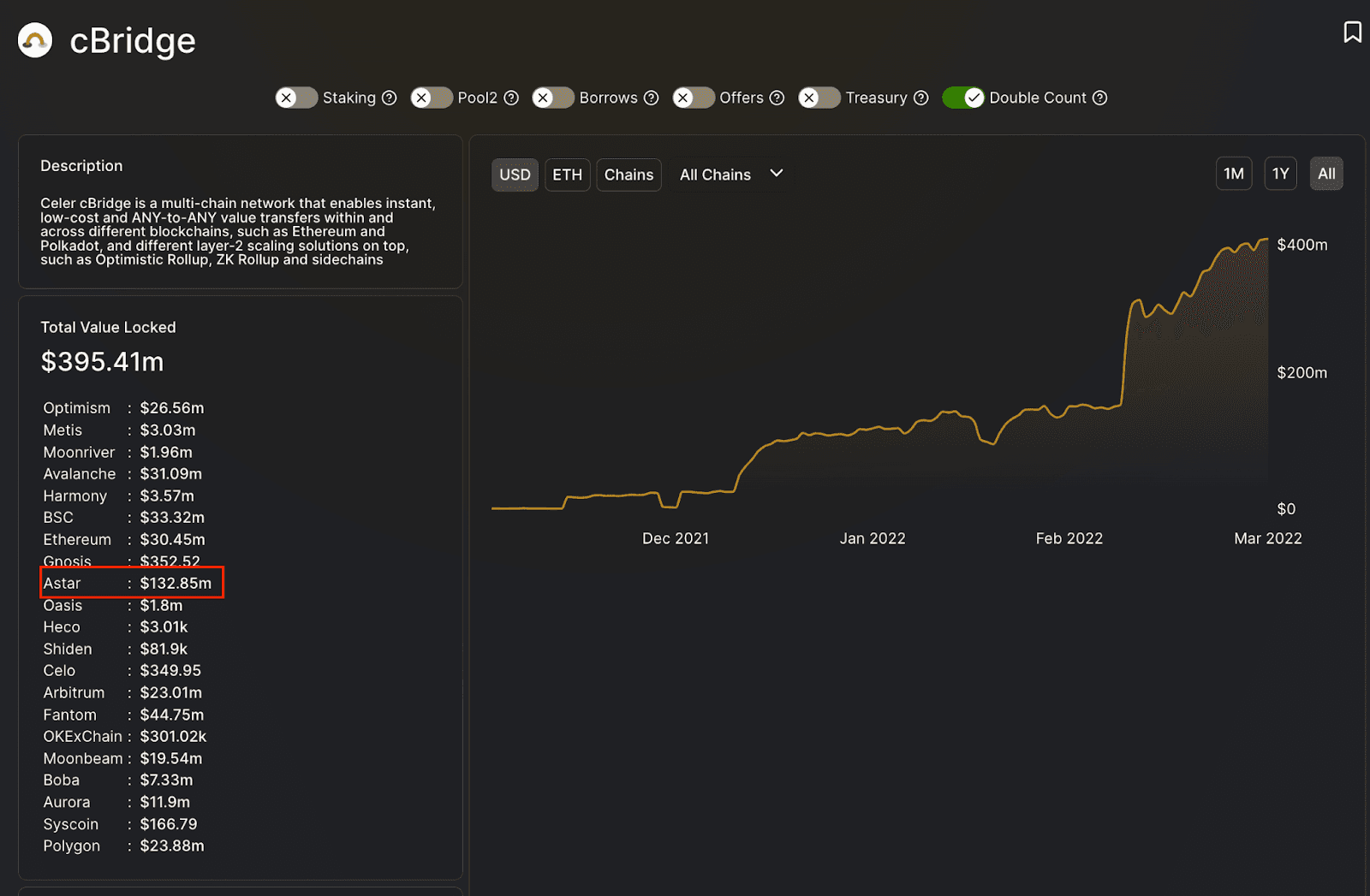1370x896 pixels.
Task: Click the Harmony $3.57m row
Action: pos(118,496)
